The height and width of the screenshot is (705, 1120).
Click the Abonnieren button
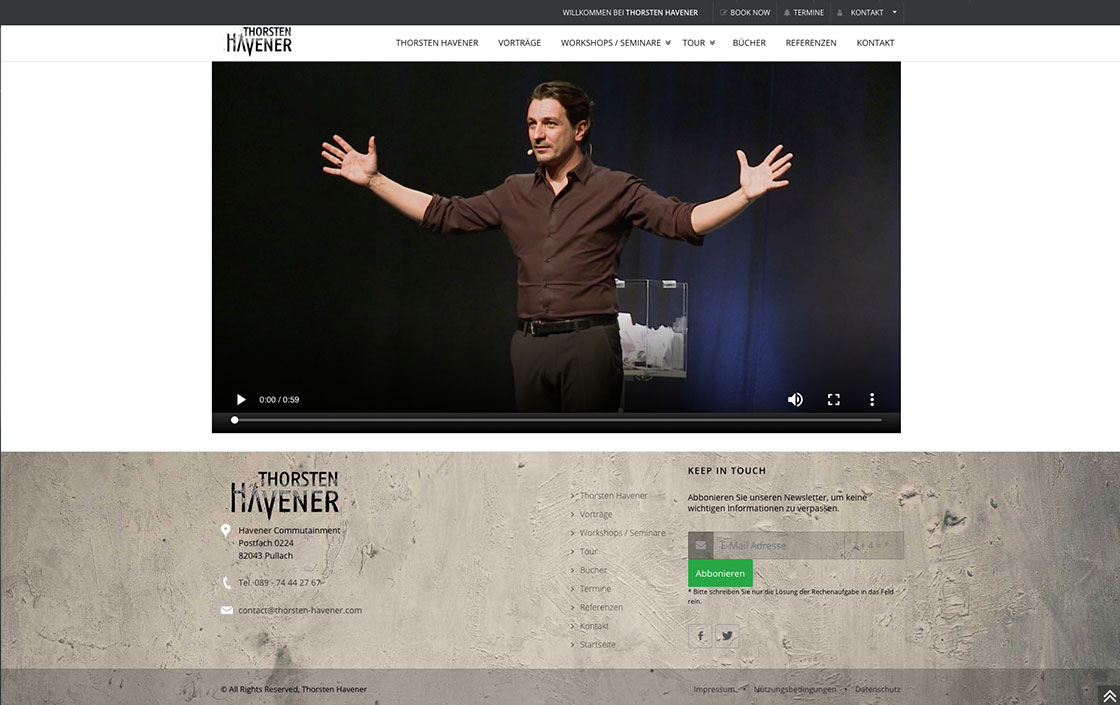(720, 574)
